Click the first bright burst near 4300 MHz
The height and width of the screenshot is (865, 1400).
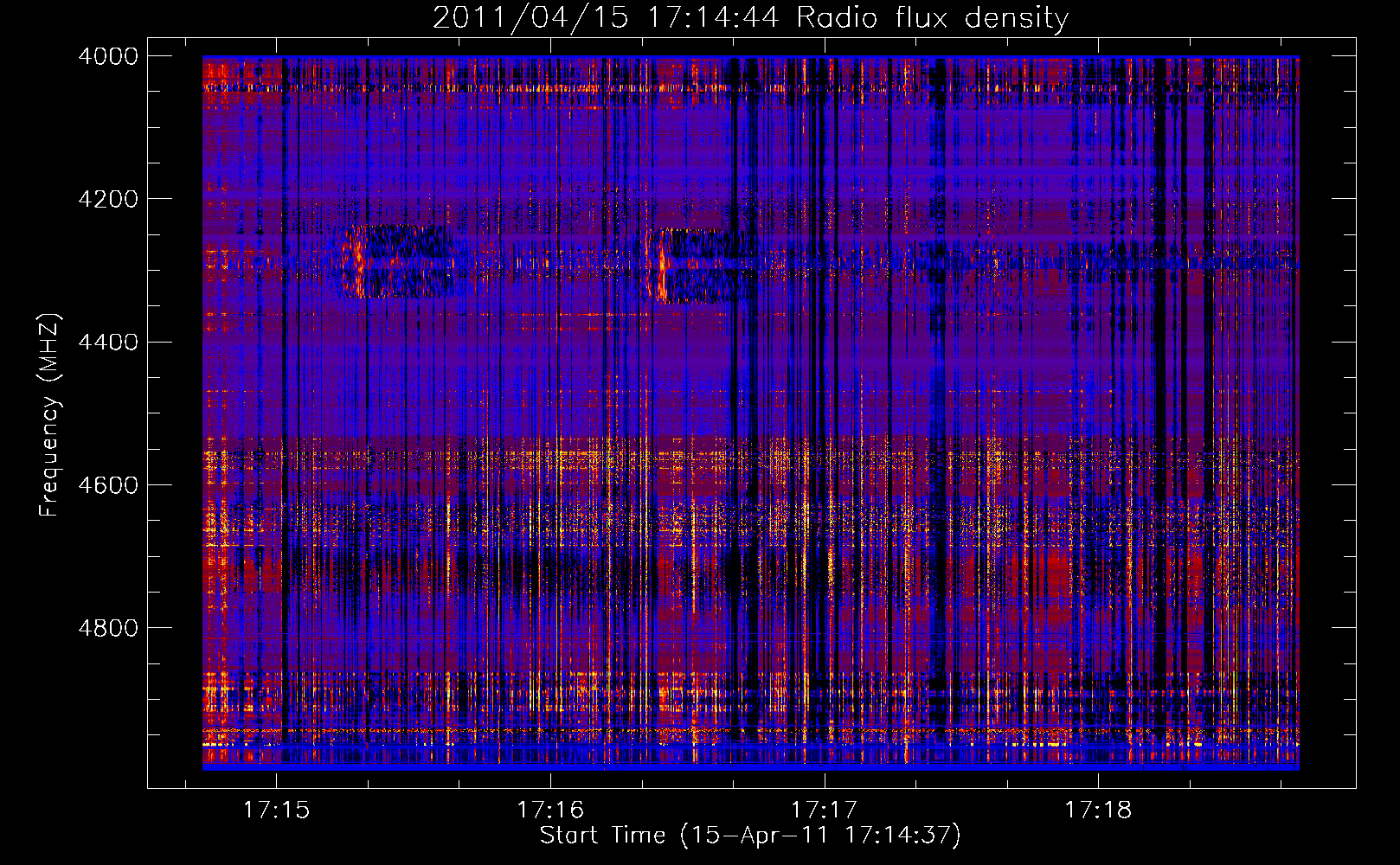tap(395, 262)
